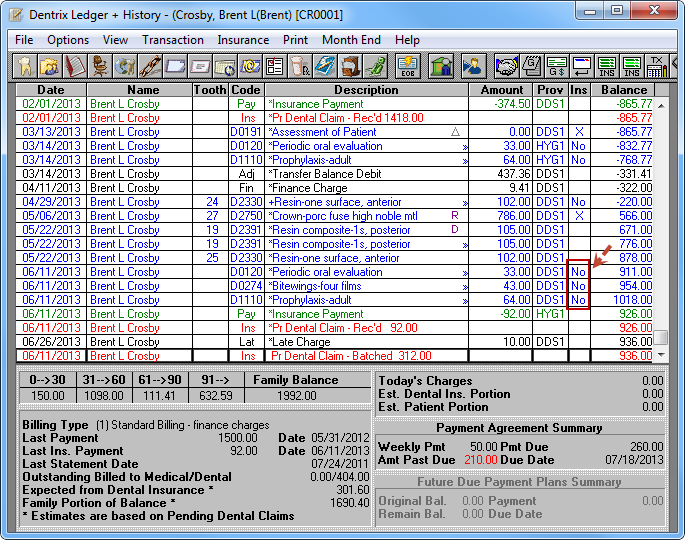
Task: Click the Description column header
Action: click(366, 90)
